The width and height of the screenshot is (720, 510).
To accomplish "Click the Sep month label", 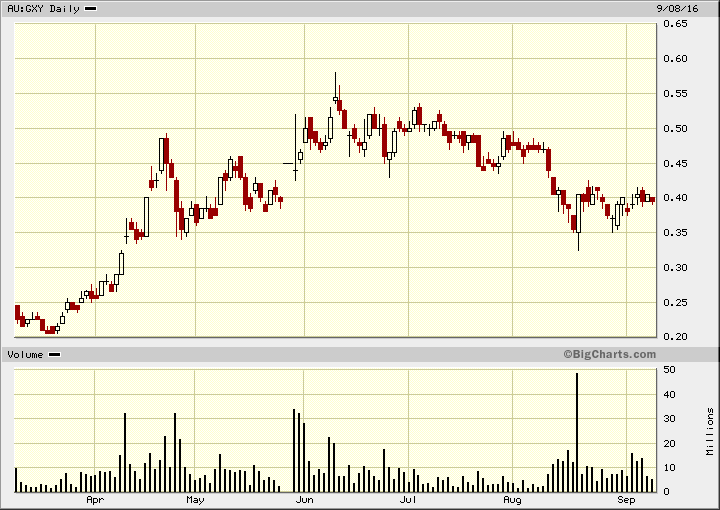I will 626,500.
